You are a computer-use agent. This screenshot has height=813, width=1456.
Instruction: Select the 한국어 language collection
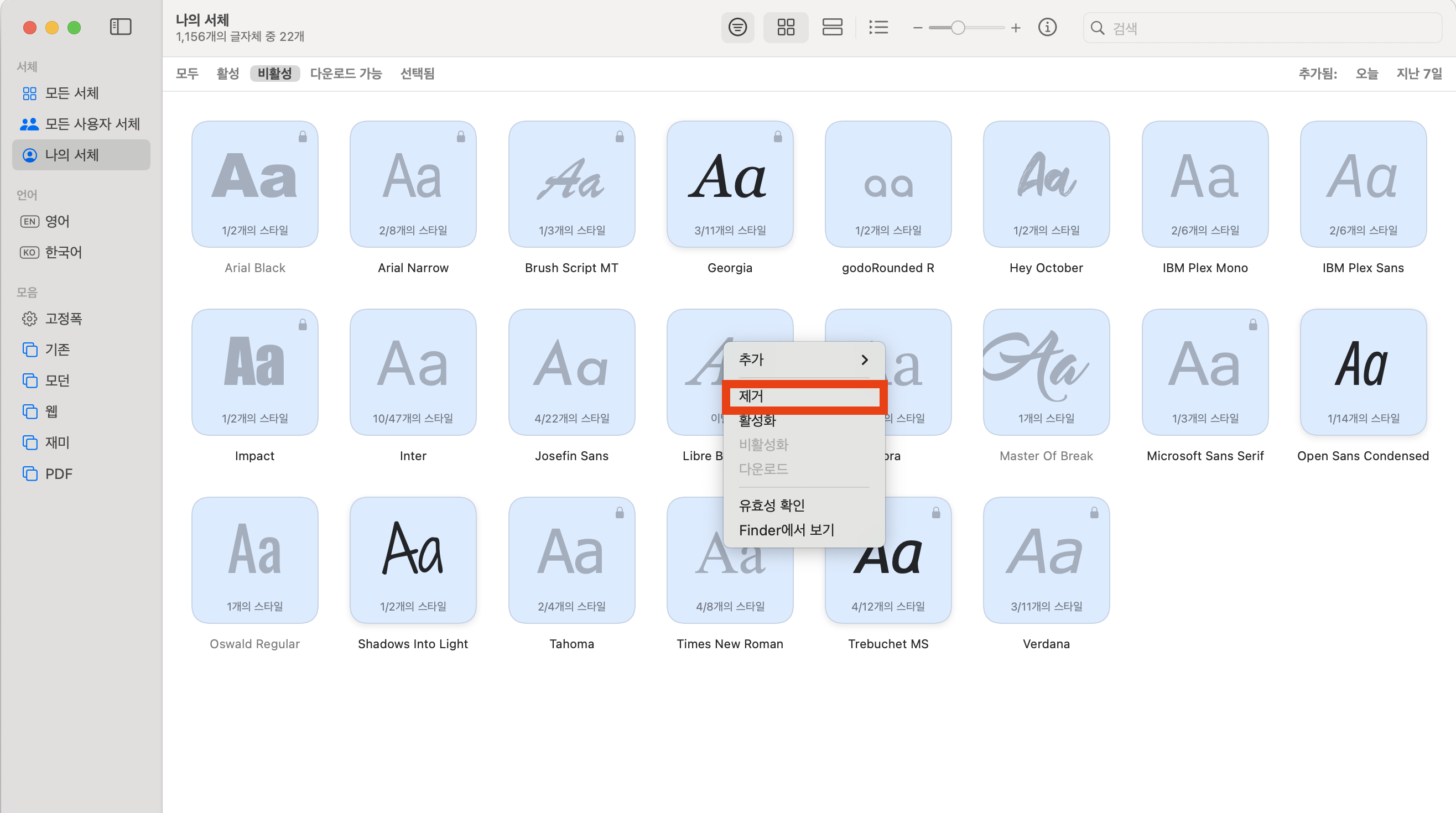[x=63, y=253]
